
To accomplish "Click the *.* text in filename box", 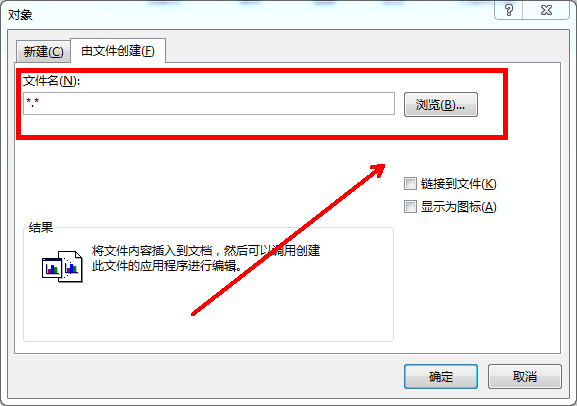I will (x=32, y=102).
